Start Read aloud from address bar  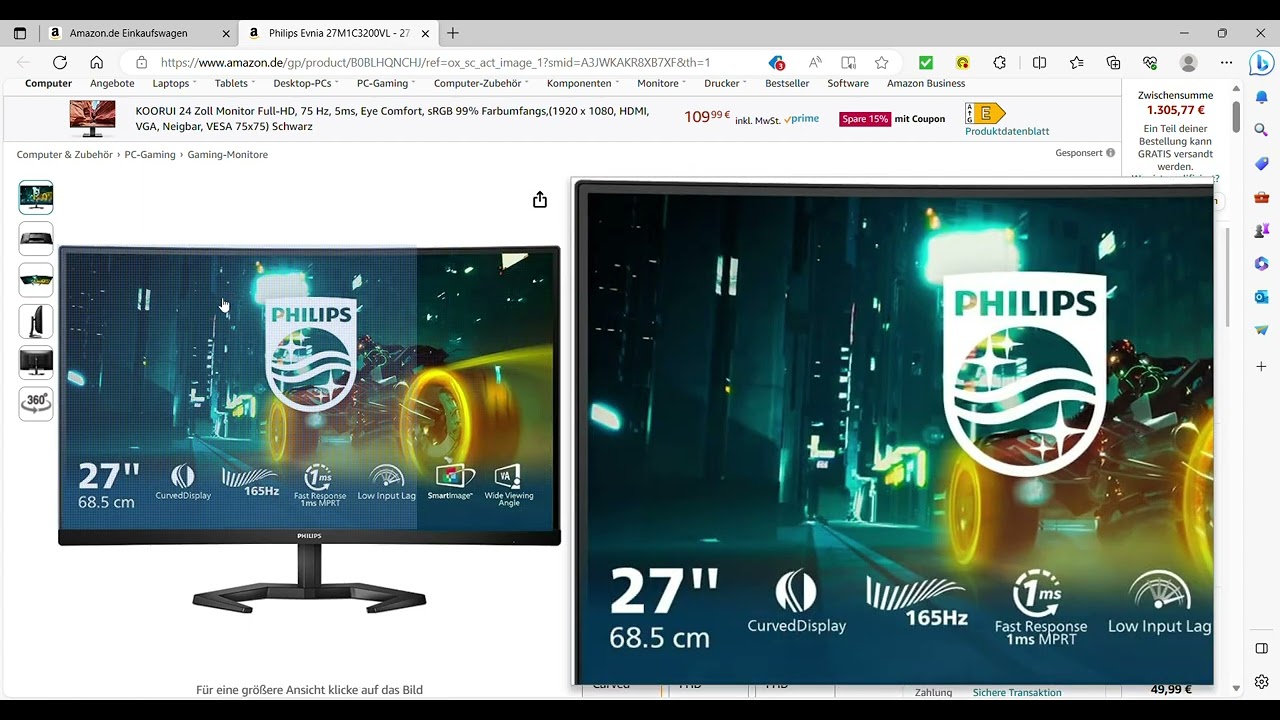[815, 62]
